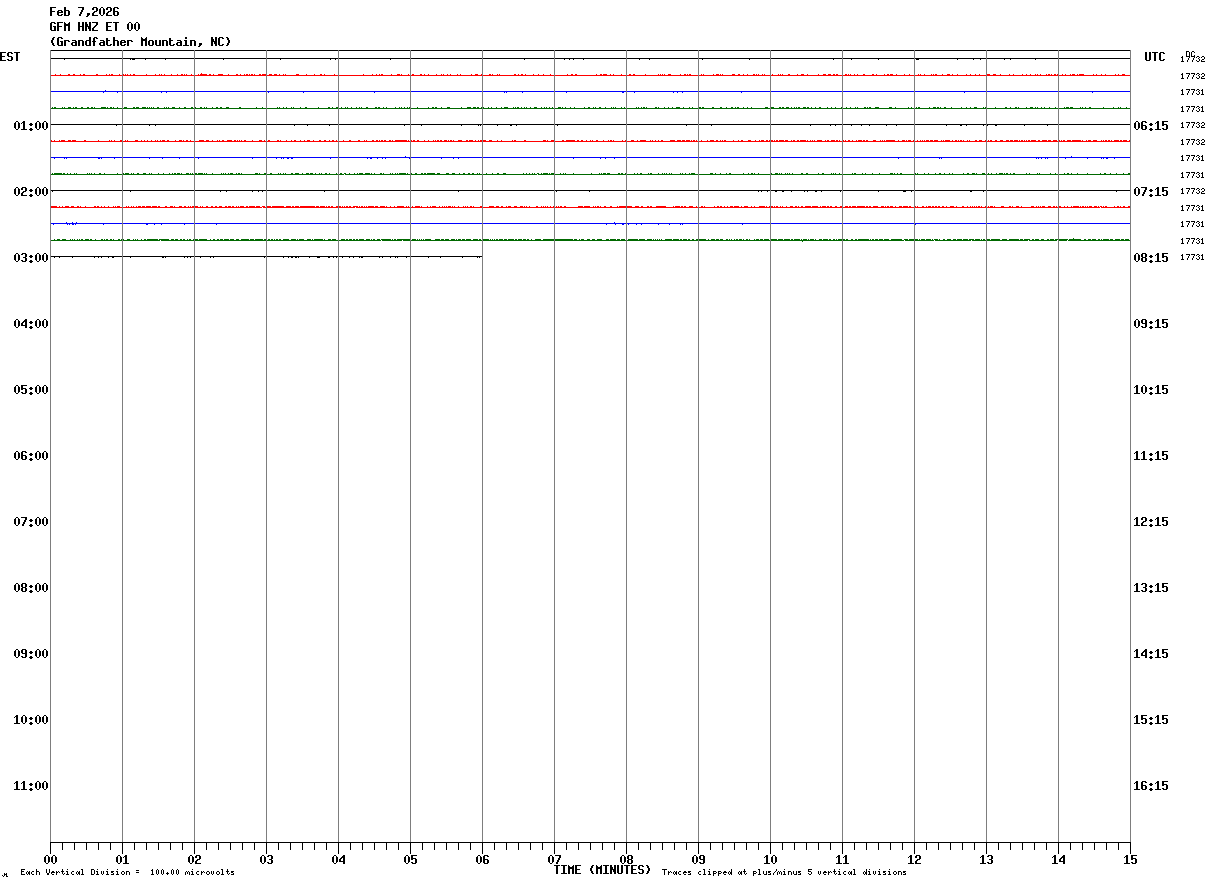Click the 07:00 EST time label
The image size is (1210, 886).
tap(31, 521)
